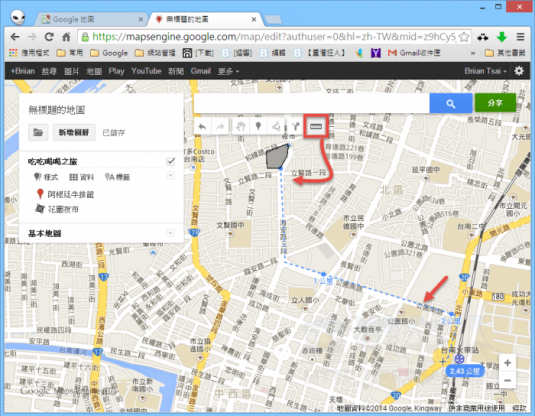Open Play in the Google bar

pos(116,71)
